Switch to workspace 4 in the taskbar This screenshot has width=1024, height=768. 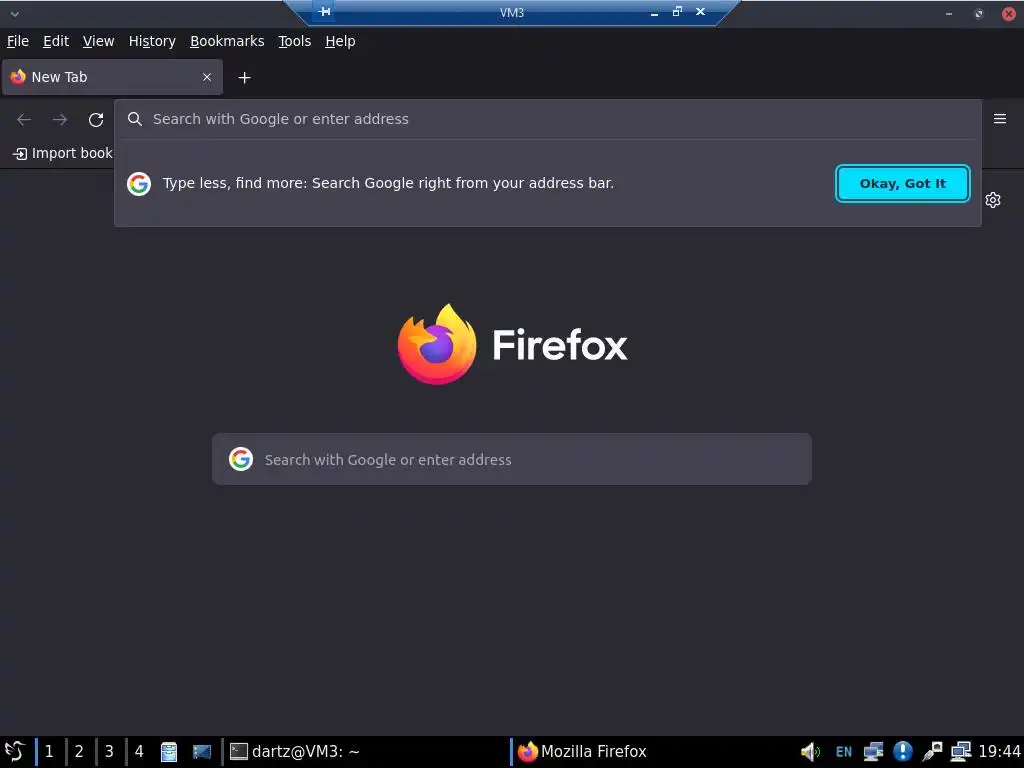click(139, 752)
